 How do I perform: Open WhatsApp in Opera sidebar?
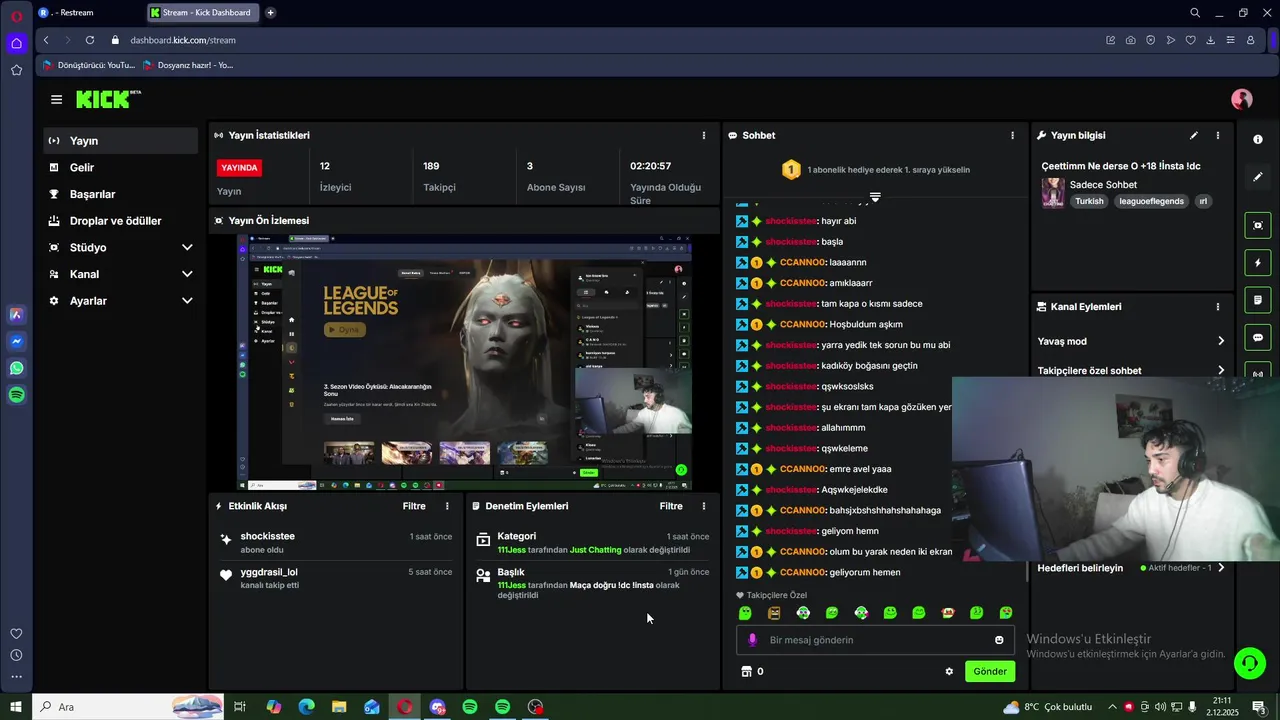[x=16, y=368]
